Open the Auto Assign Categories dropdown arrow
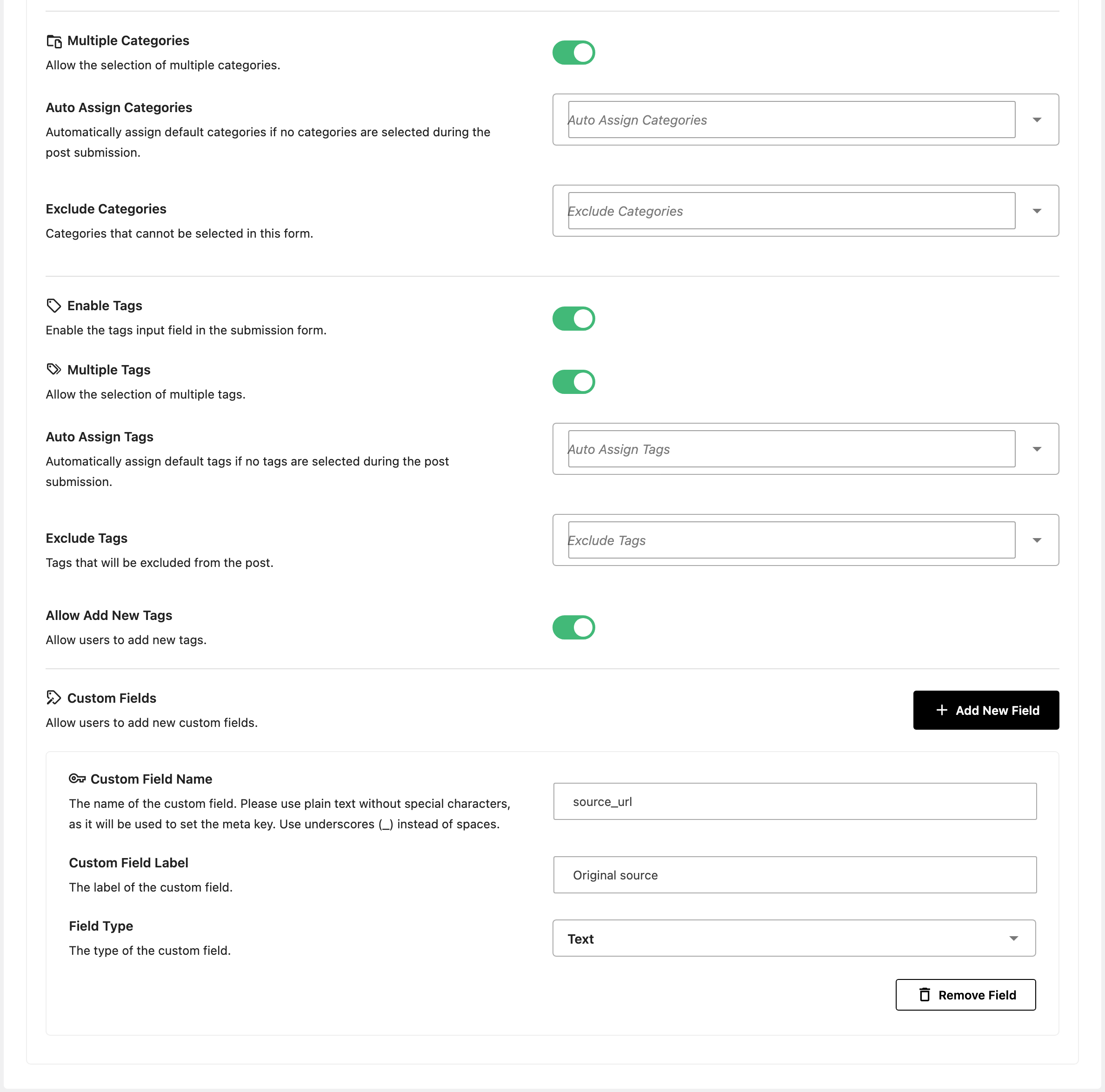1105x1092 pixels. coord(1037,120)
